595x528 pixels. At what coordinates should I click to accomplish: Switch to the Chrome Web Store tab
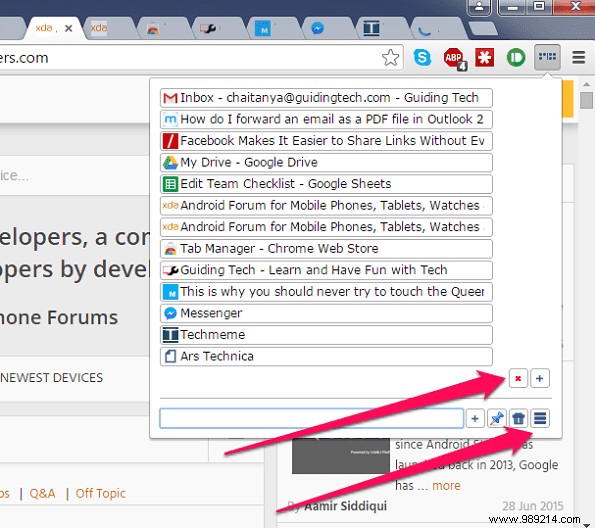coord(164,28)
